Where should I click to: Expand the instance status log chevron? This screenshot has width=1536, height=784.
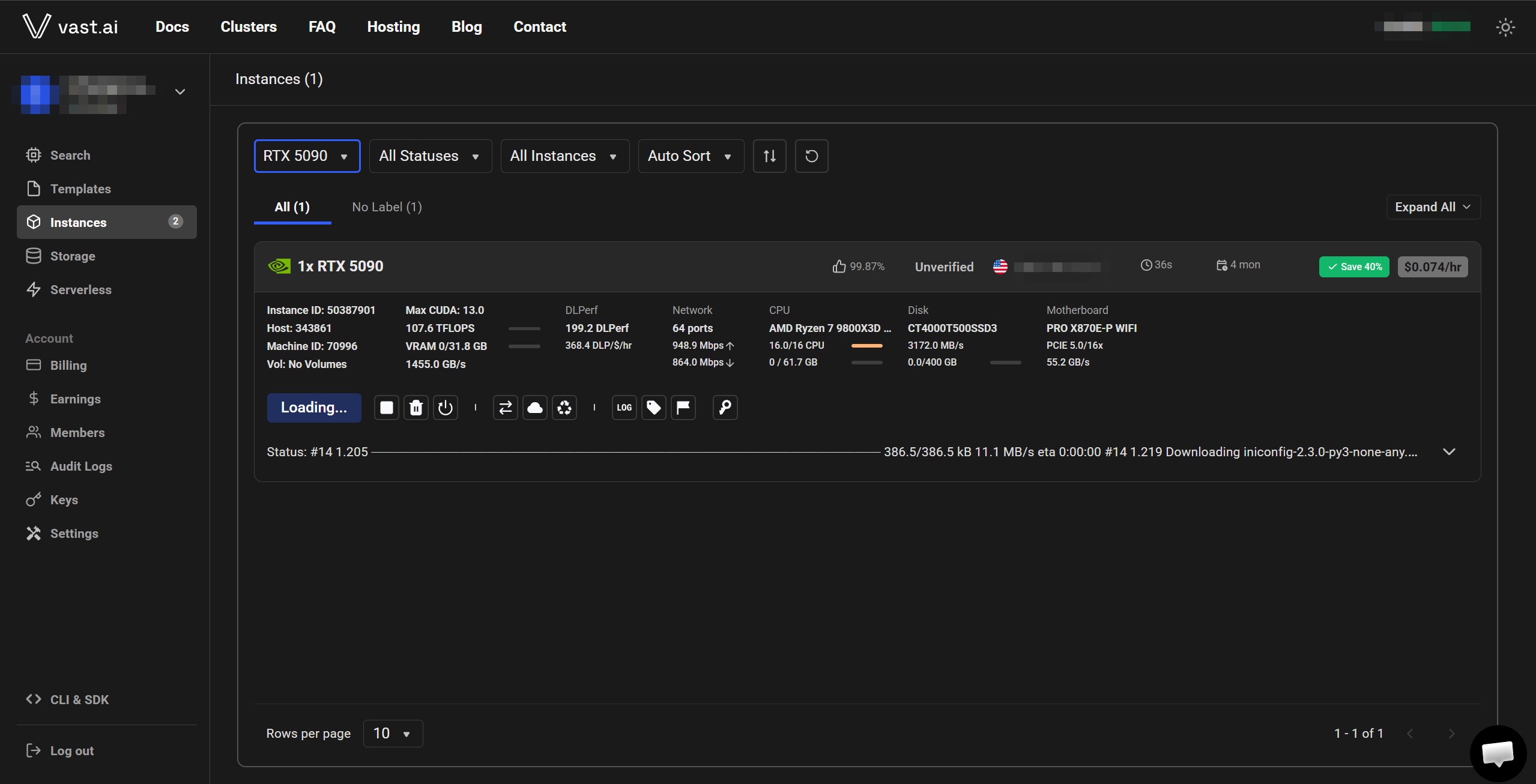[x=1448, y=452]
